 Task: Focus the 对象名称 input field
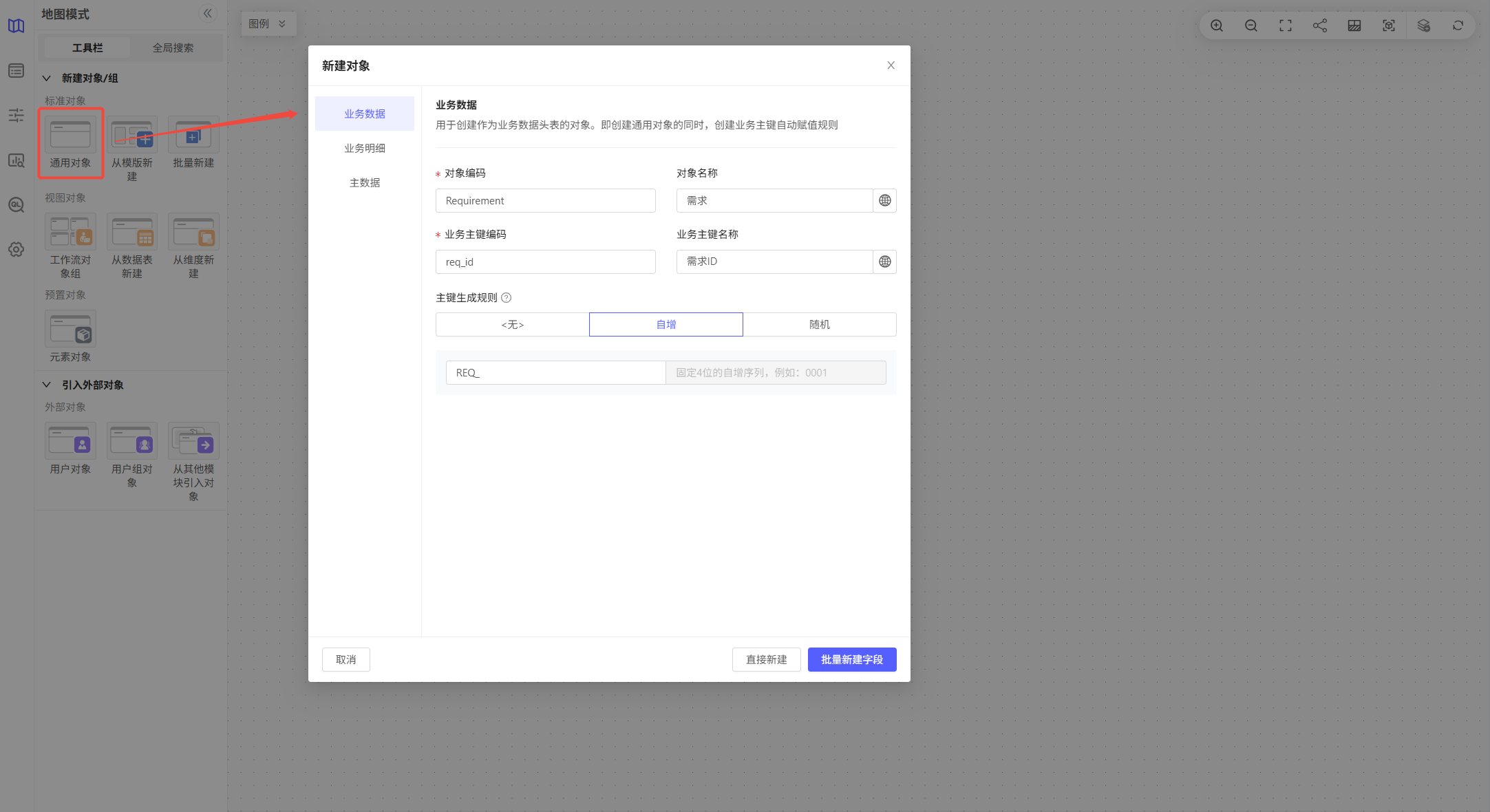point(775,201)
